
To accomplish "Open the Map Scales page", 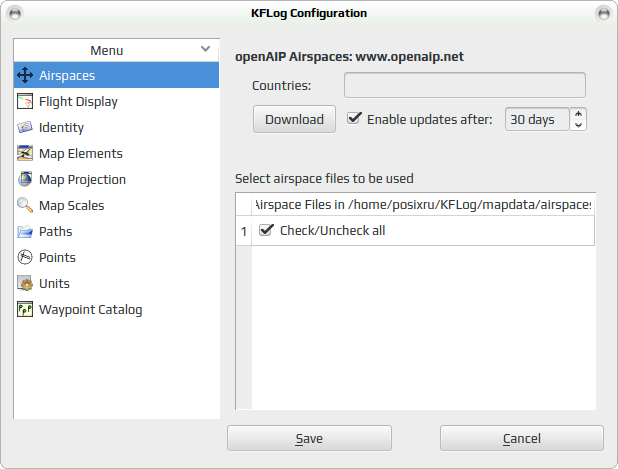I will click(116, 205).
